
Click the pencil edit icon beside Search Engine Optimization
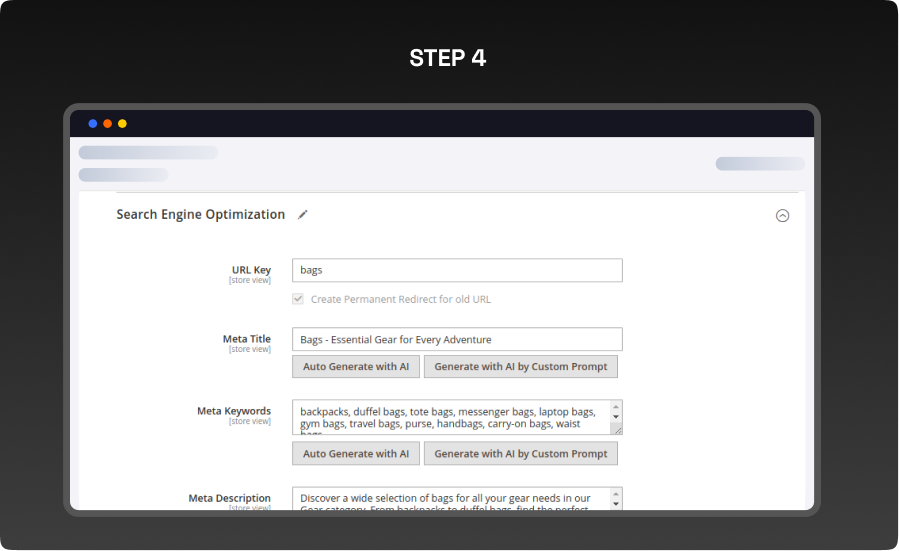coord(303,214)
